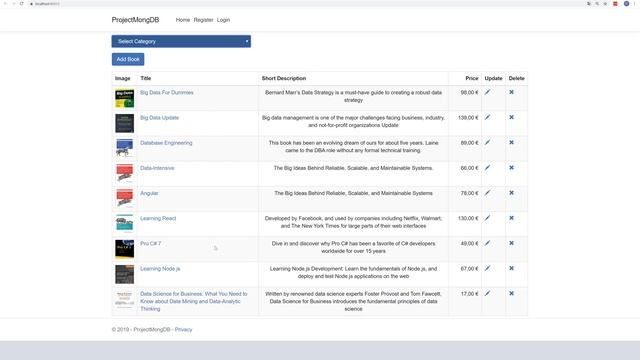
Task: Open the Learning Node.js title link
Action: pyautogui.click(x=160, y=269)
